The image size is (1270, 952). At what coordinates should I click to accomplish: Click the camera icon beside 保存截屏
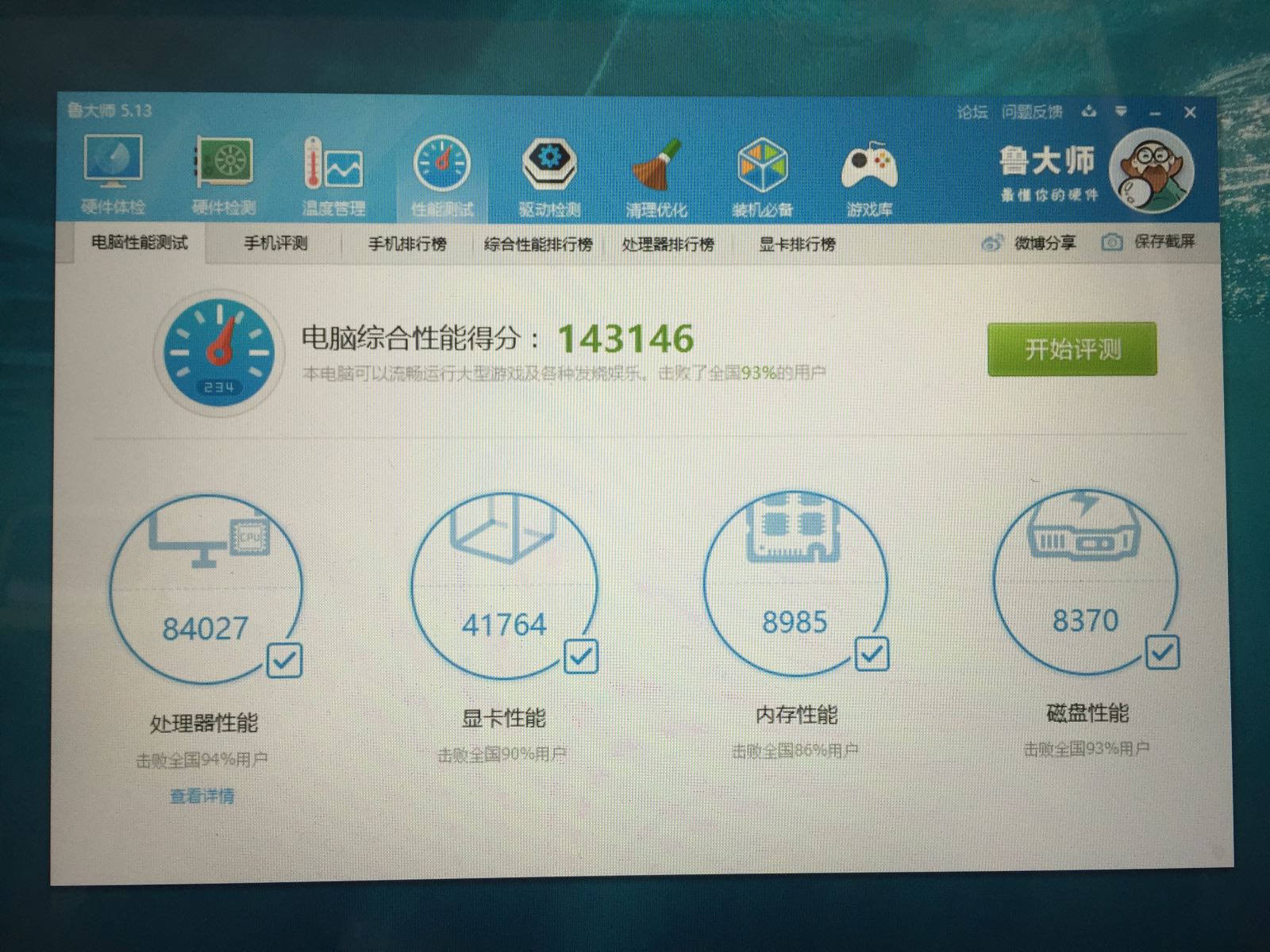coord(1112,242)
